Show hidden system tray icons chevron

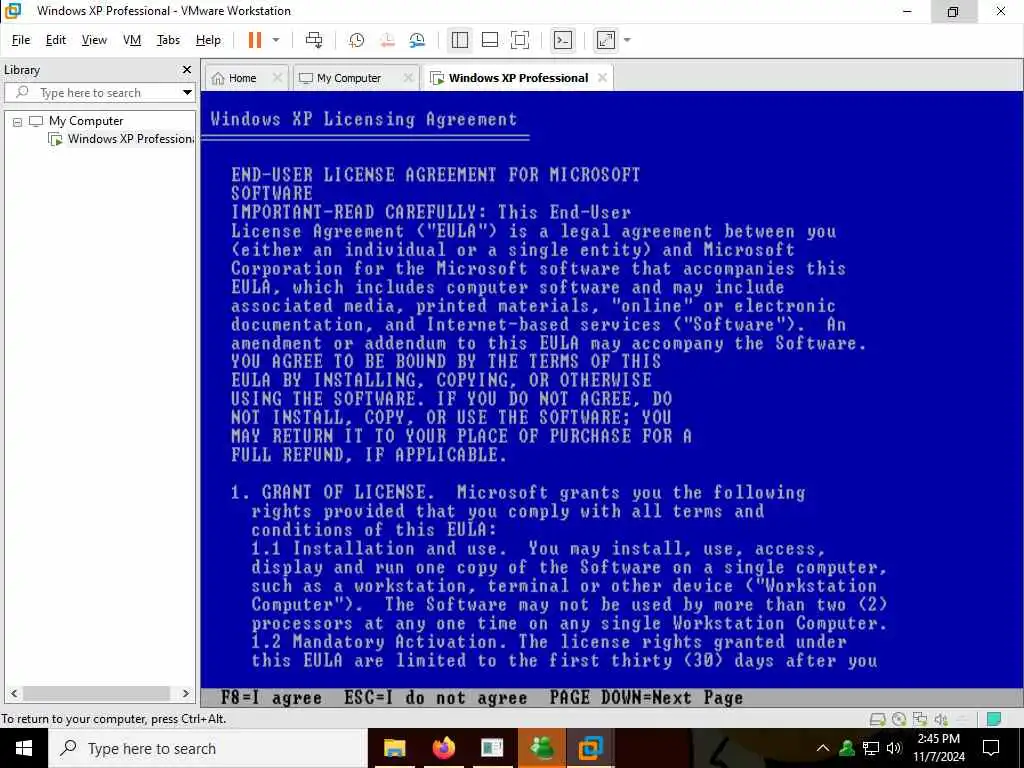click(823, 748)
